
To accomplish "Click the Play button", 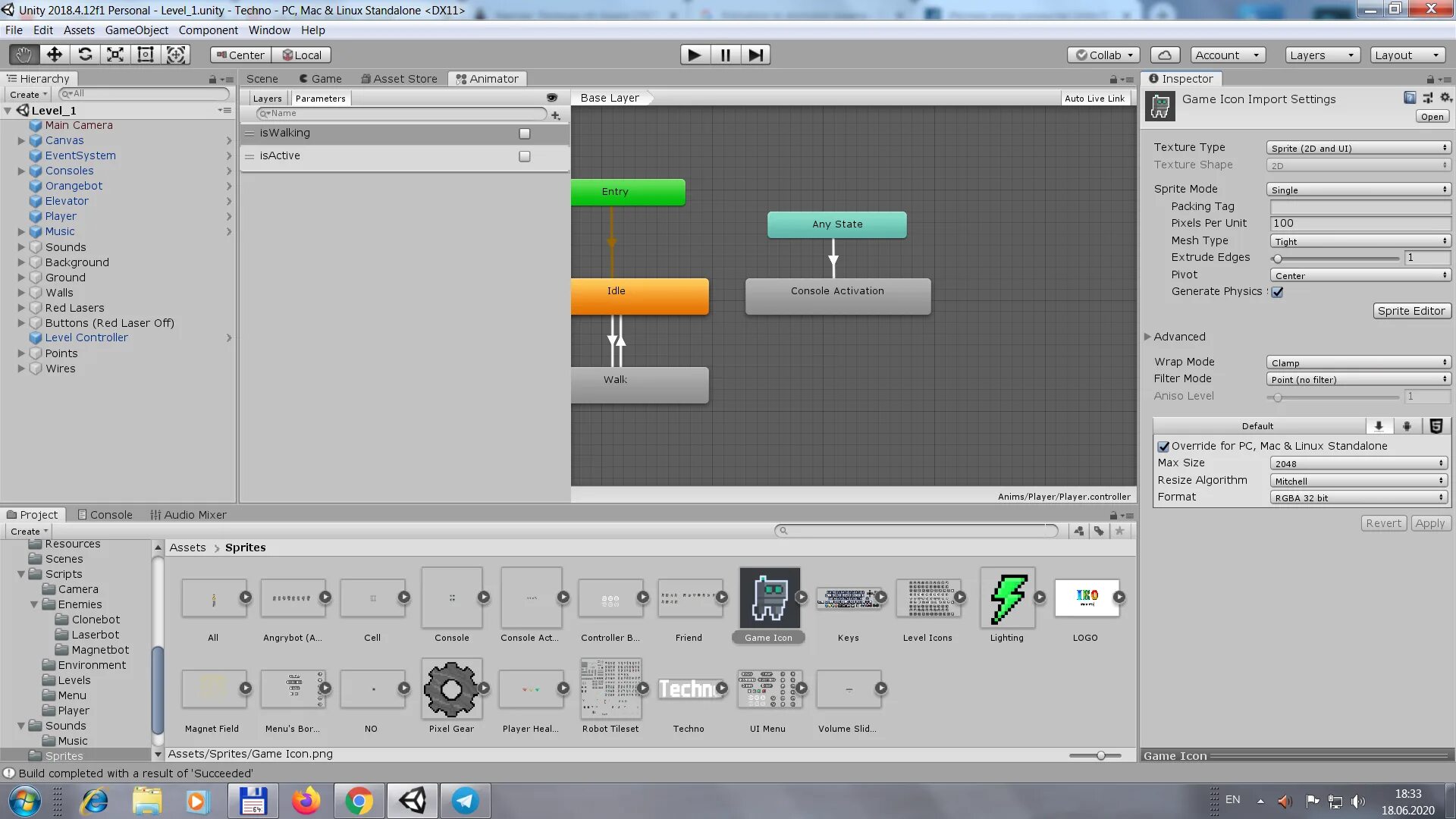I will [694, 55].
